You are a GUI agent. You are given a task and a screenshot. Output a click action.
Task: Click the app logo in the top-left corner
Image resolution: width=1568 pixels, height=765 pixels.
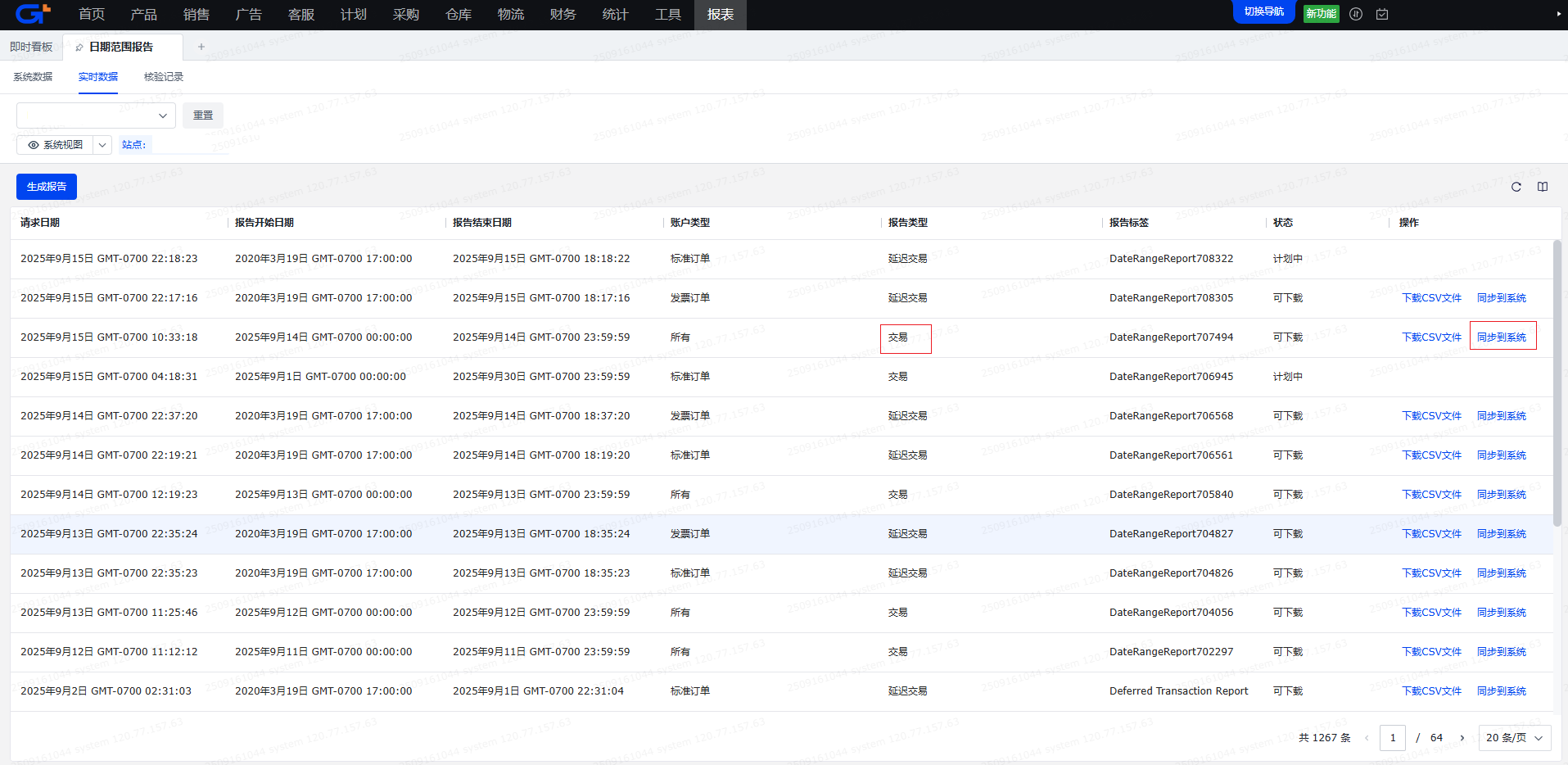pos(33,14)
